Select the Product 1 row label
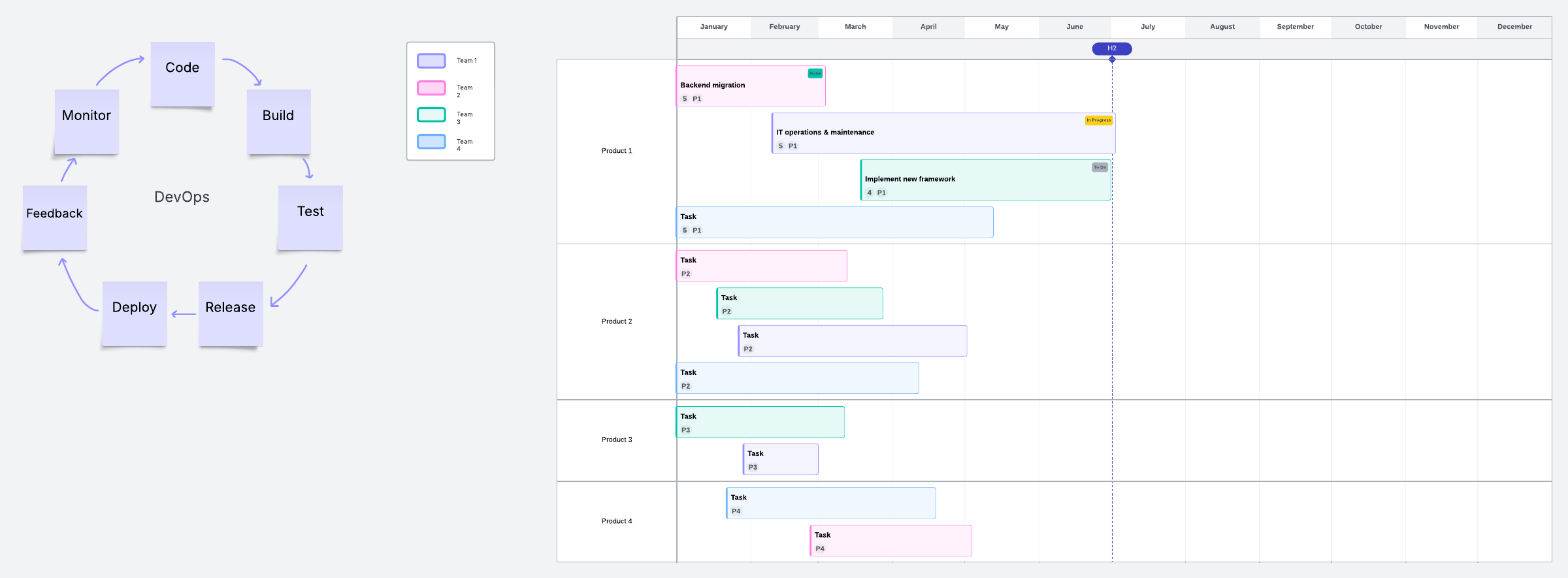The width and height of the screenshot is (1568, 578). pyautogui.click(x=617, y=151)
